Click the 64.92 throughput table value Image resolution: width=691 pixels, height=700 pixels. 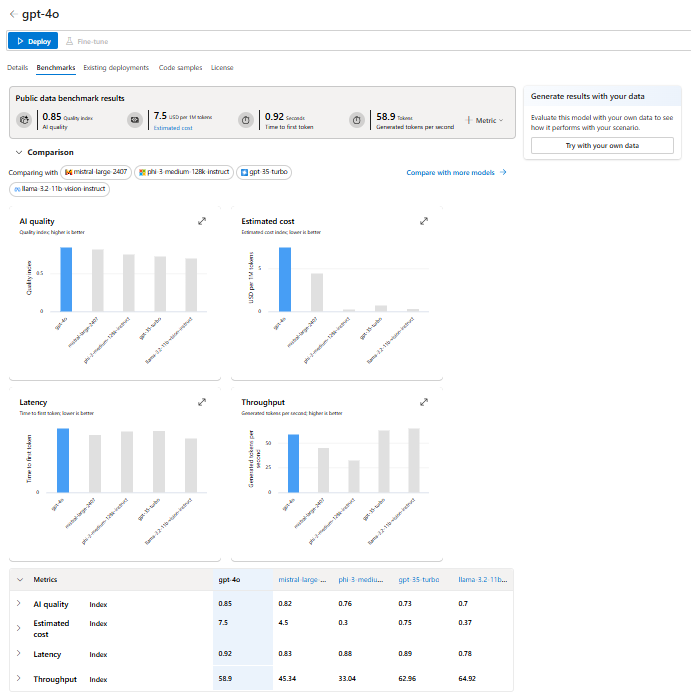[x=467, y=679]
